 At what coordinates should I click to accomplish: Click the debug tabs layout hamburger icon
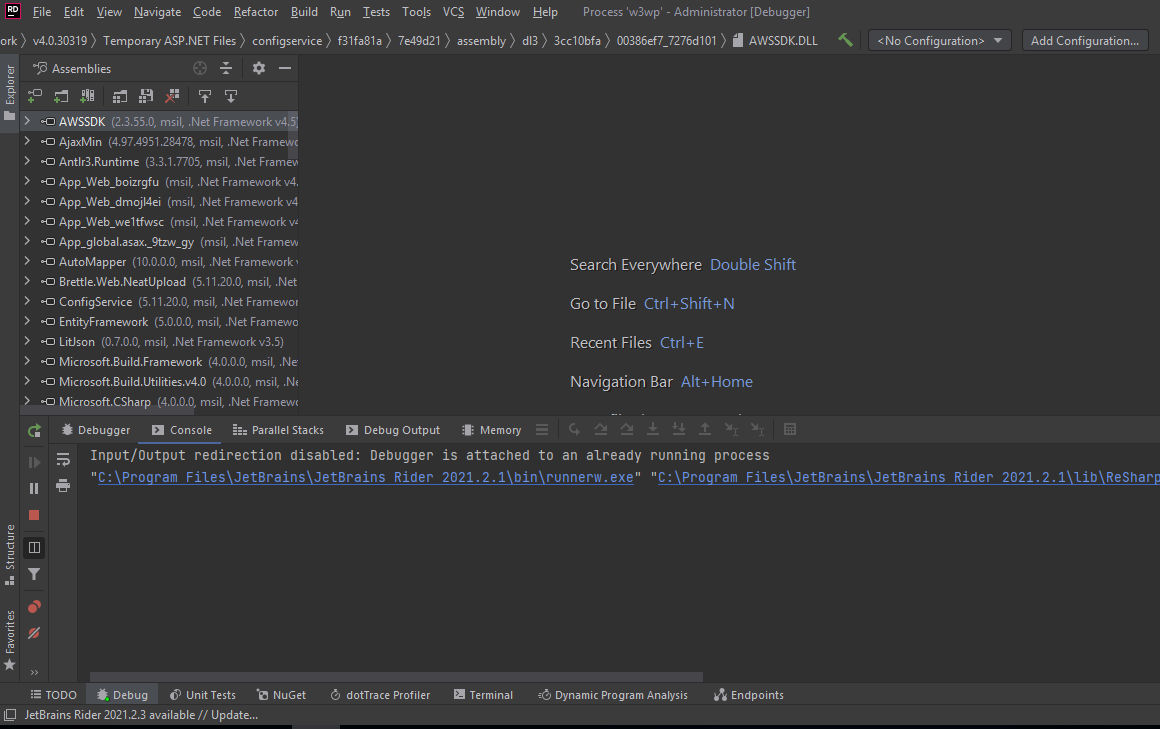pyautogui.click(x=542, y=429)
